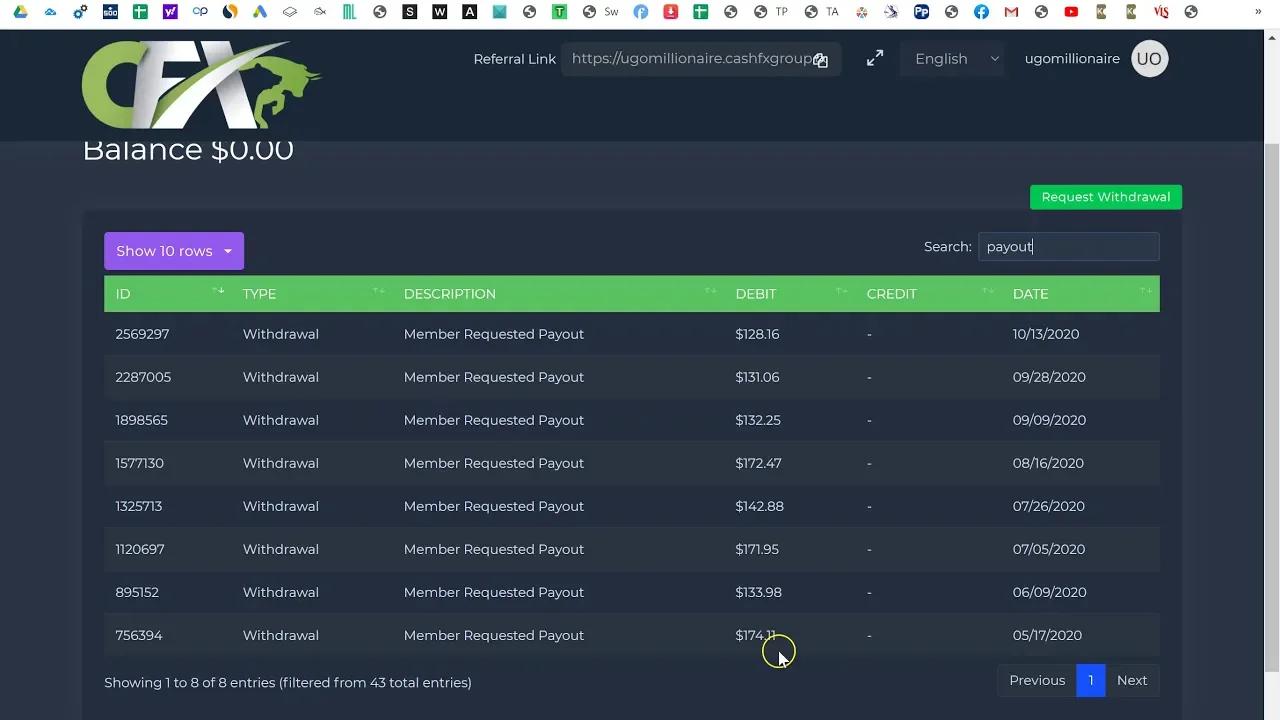Open the UO profile avatar
Viewport: 1280px width, 720px height.
point(1149,58)
